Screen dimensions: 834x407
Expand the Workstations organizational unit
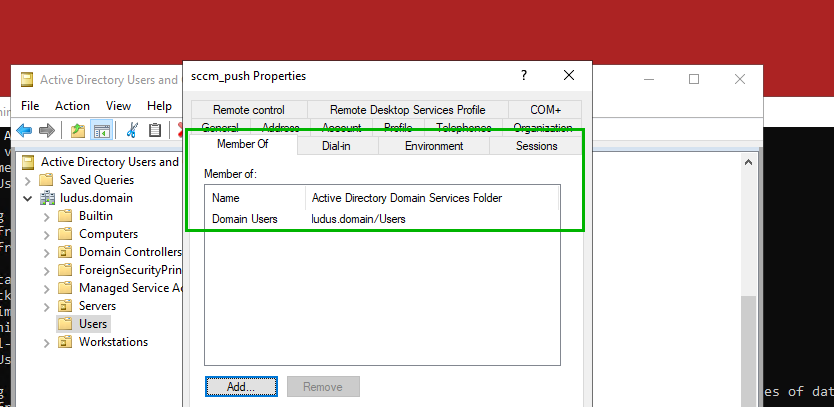click(x=47, y=342)
